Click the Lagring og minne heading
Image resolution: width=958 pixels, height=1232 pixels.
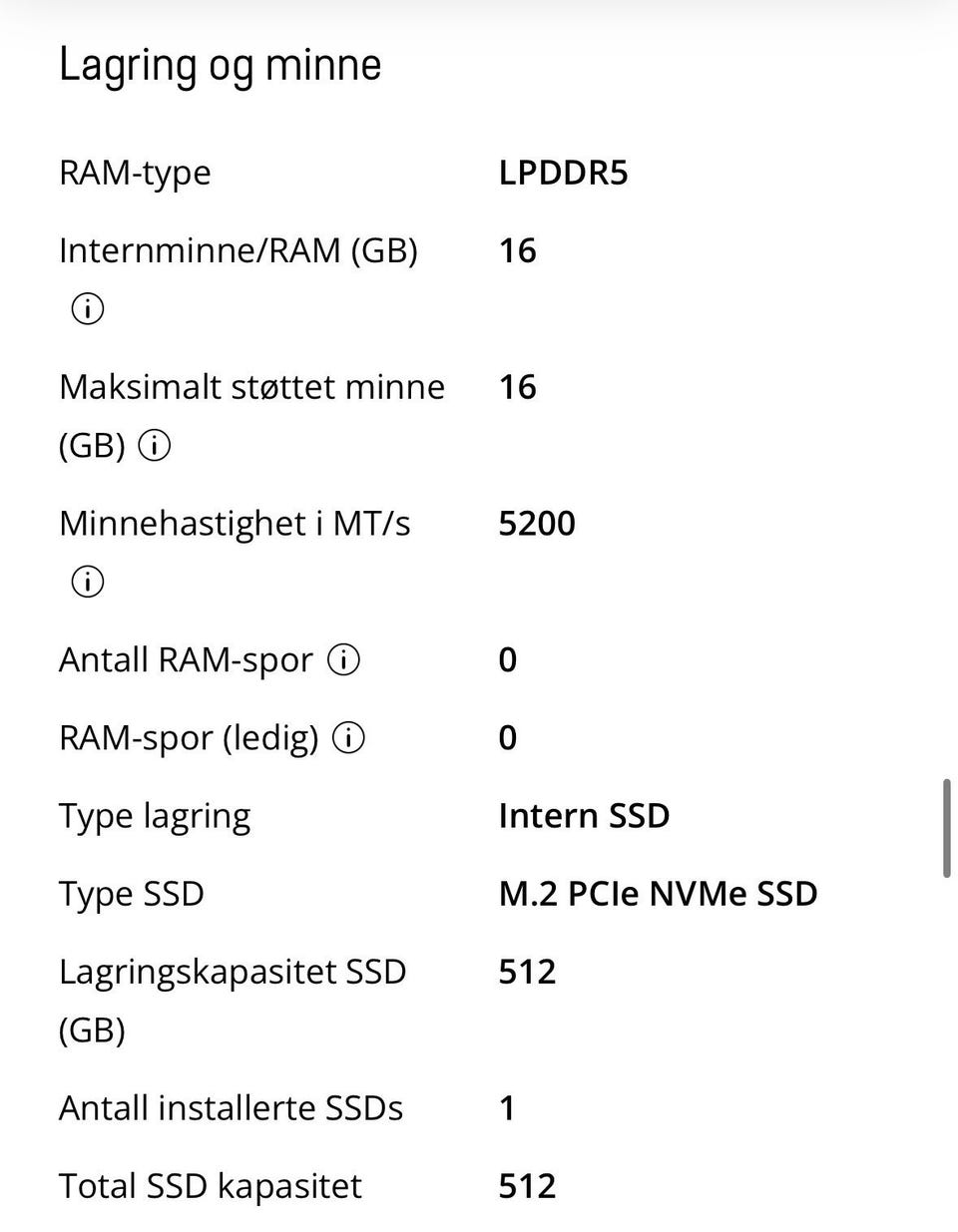221,66
